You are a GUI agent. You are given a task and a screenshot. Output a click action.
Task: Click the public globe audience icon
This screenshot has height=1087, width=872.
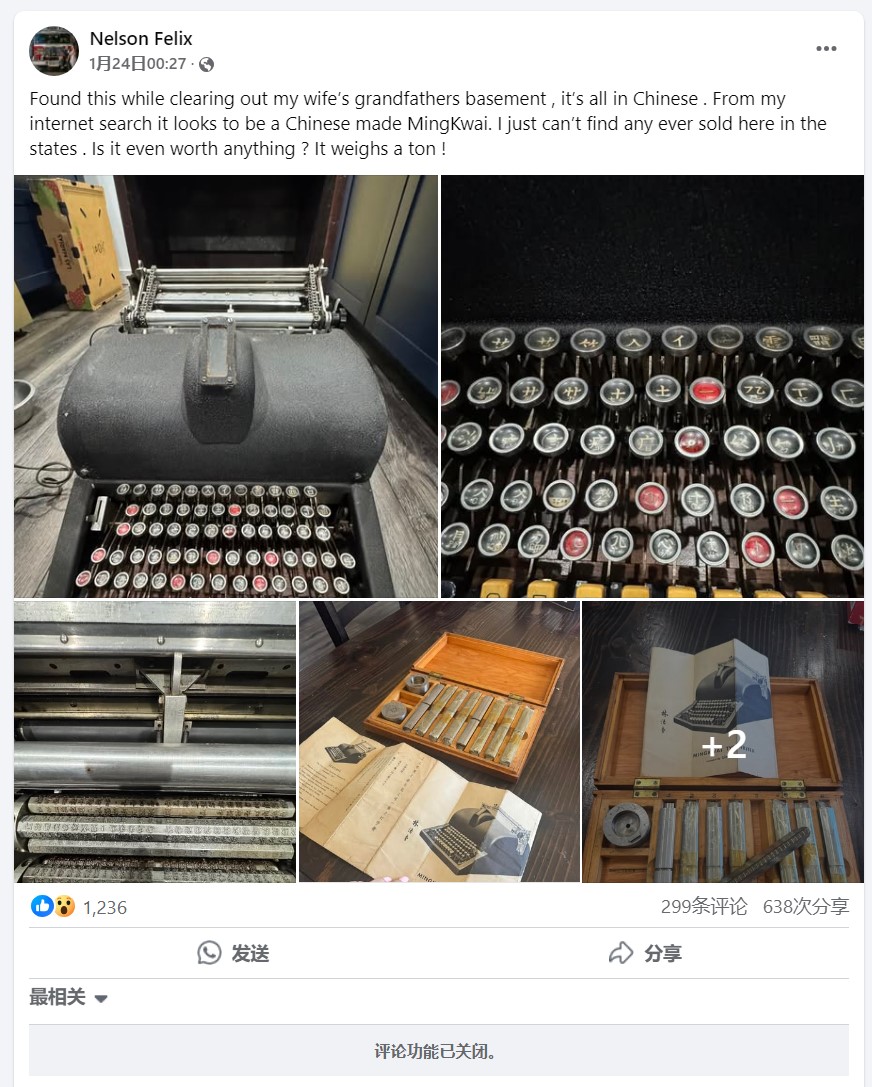point(206,64)
